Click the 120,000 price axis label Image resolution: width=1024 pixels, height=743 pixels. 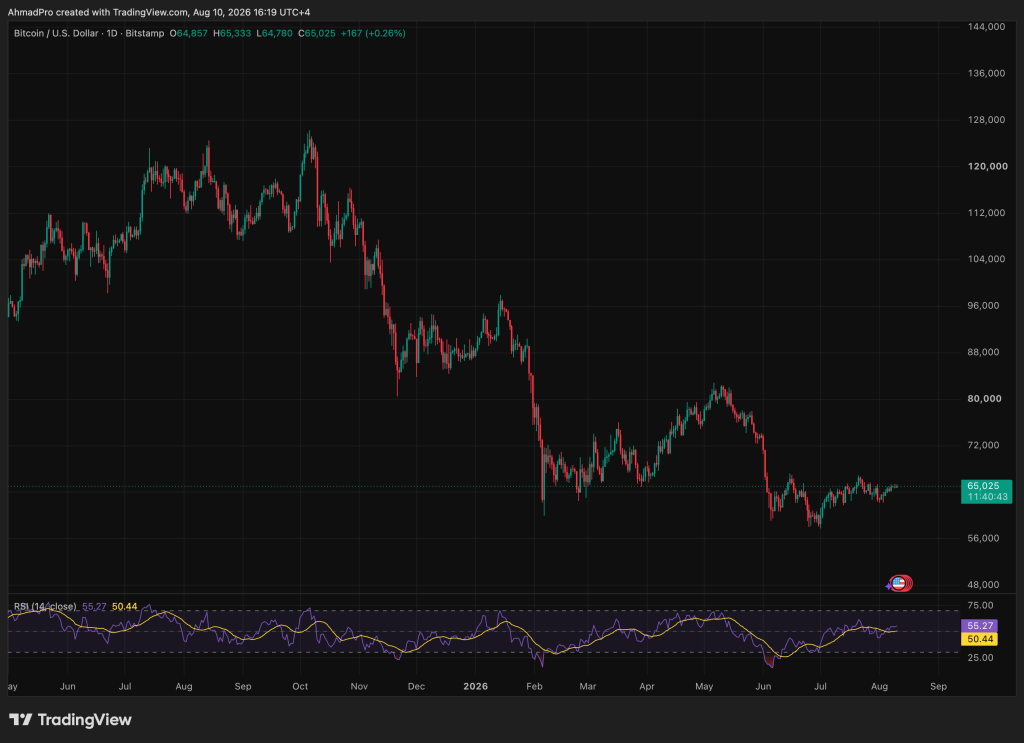point(987,166)
